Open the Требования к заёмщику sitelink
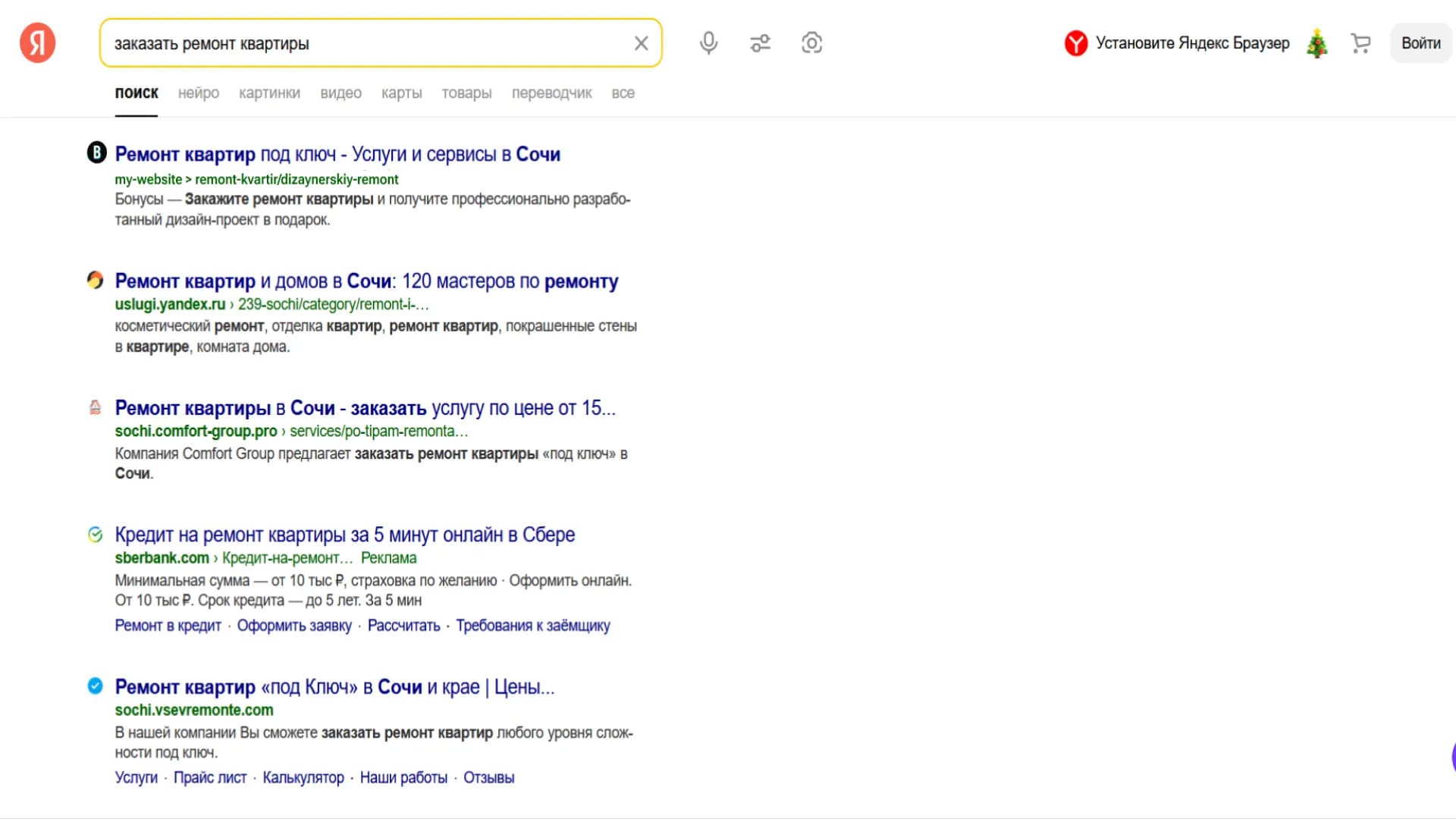The height and width of the screenshot is (819, 1456). [532, 626]
